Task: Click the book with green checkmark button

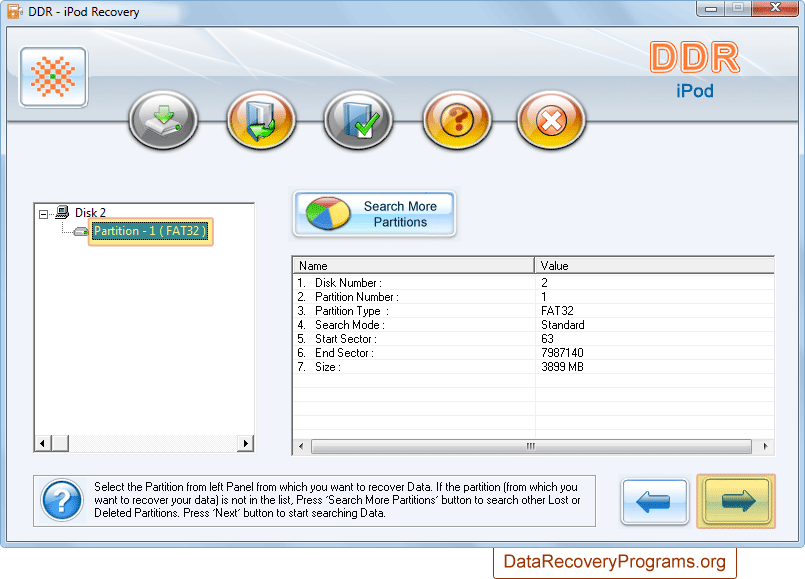Action: (358, 121)
